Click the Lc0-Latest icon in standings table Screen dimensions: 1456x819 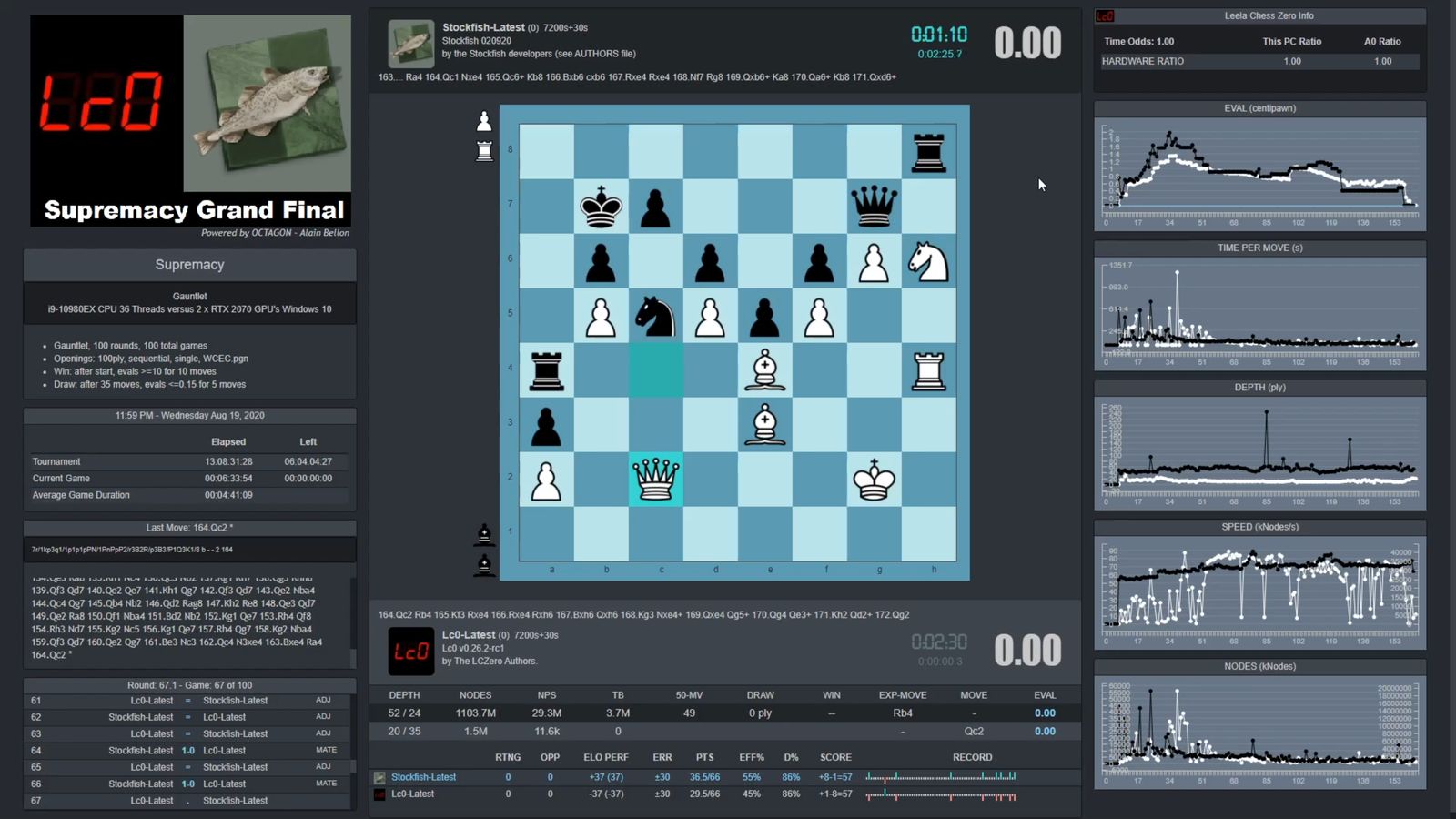379,794
